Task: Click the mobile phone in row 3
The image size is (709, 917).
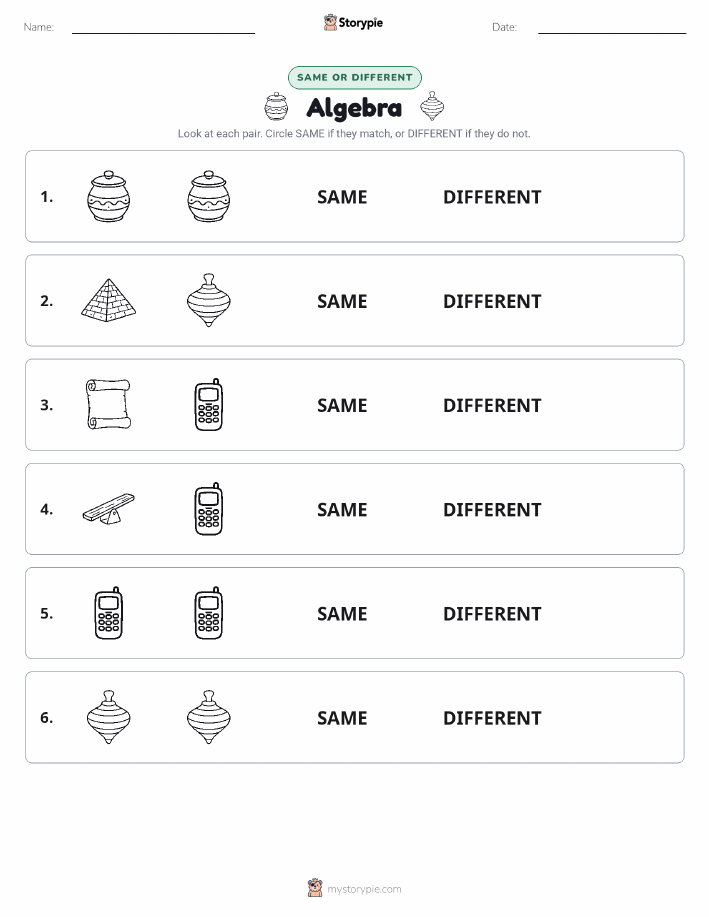Action: [209, 405]
